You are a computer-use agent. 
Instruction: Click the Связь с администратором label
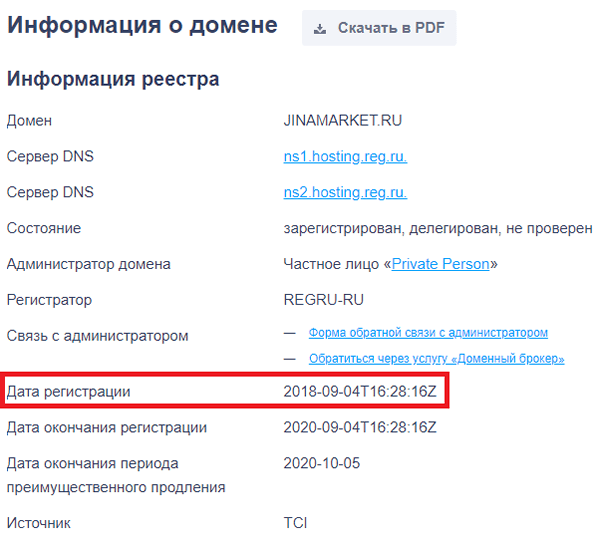tap(98, 336)
